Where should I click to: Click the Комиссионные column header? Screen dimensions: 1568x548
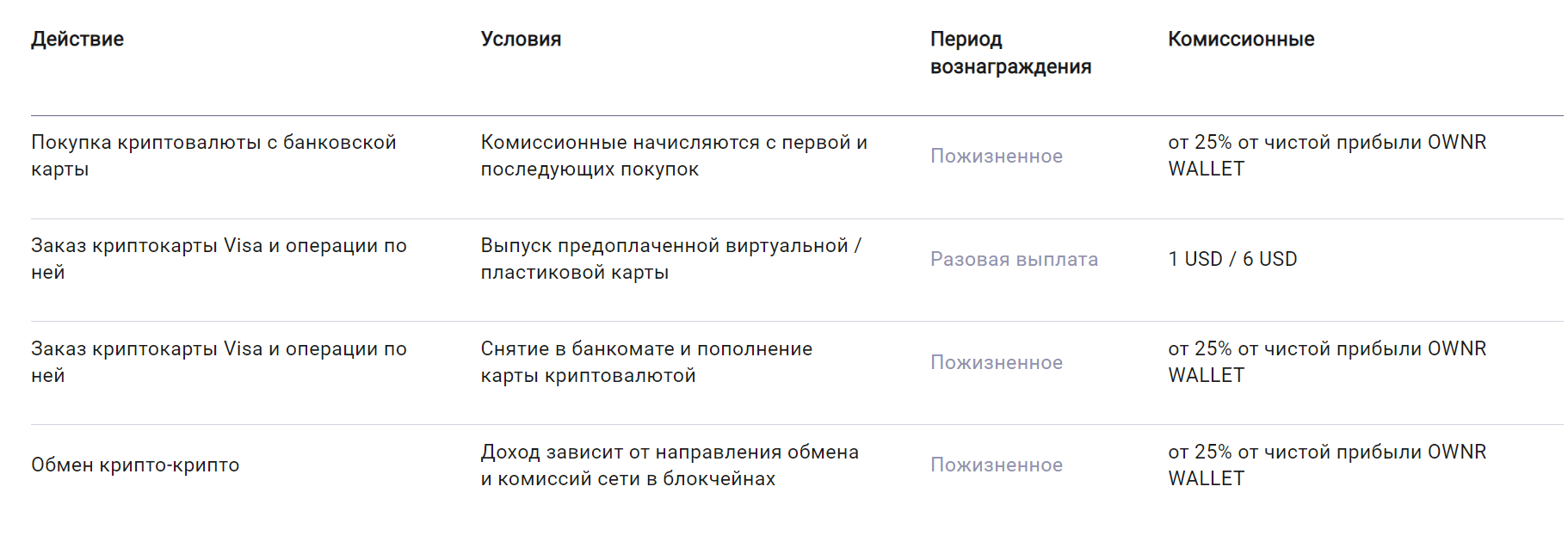tap(1241, 40)
